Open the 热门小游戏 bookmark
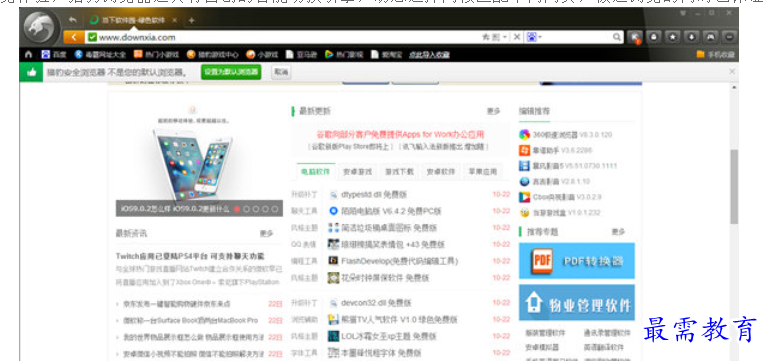Screen dimensions: 765x361 tap(156, 54)
